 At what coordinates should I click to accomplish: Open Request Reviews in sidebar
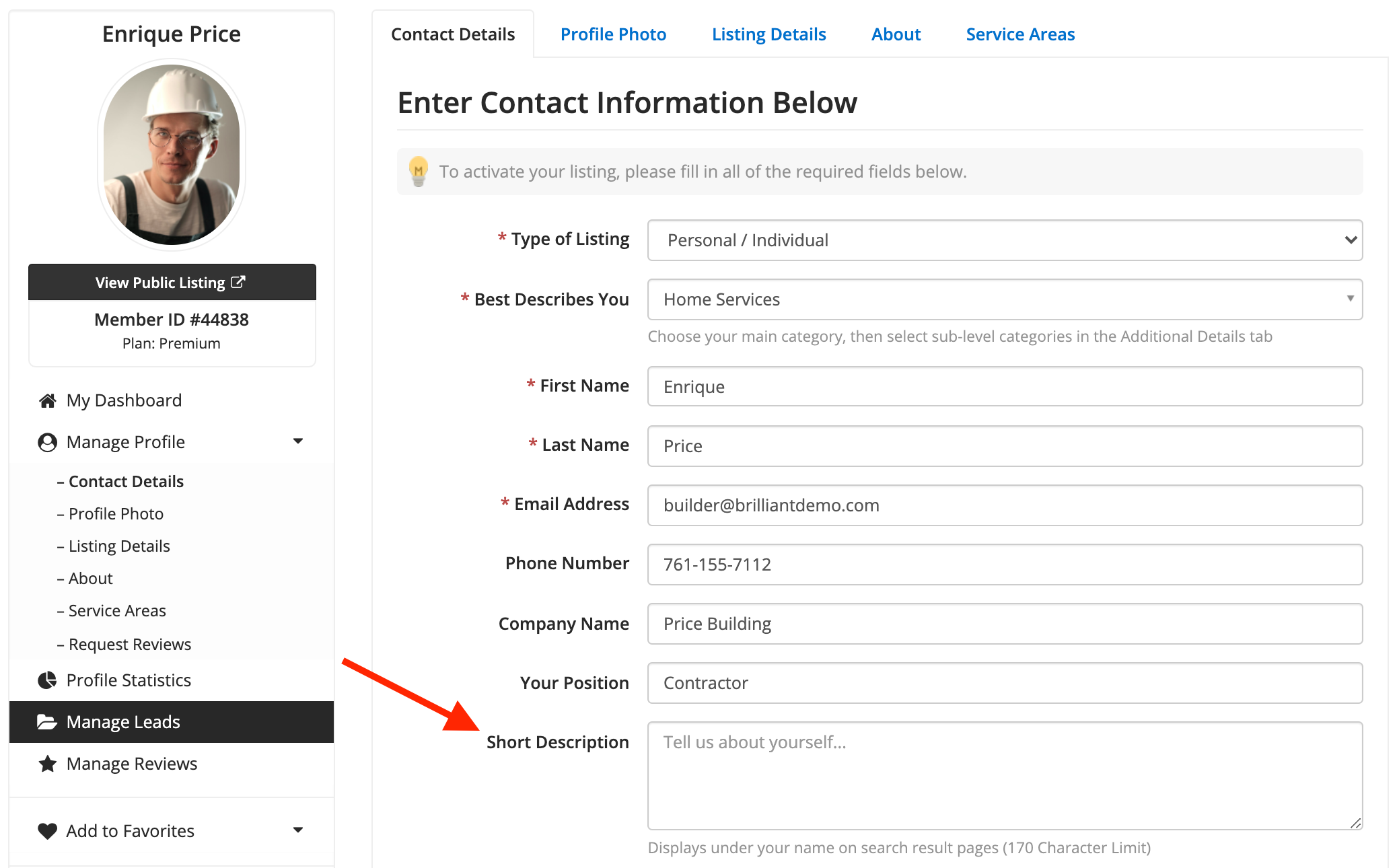pos(129,644)
